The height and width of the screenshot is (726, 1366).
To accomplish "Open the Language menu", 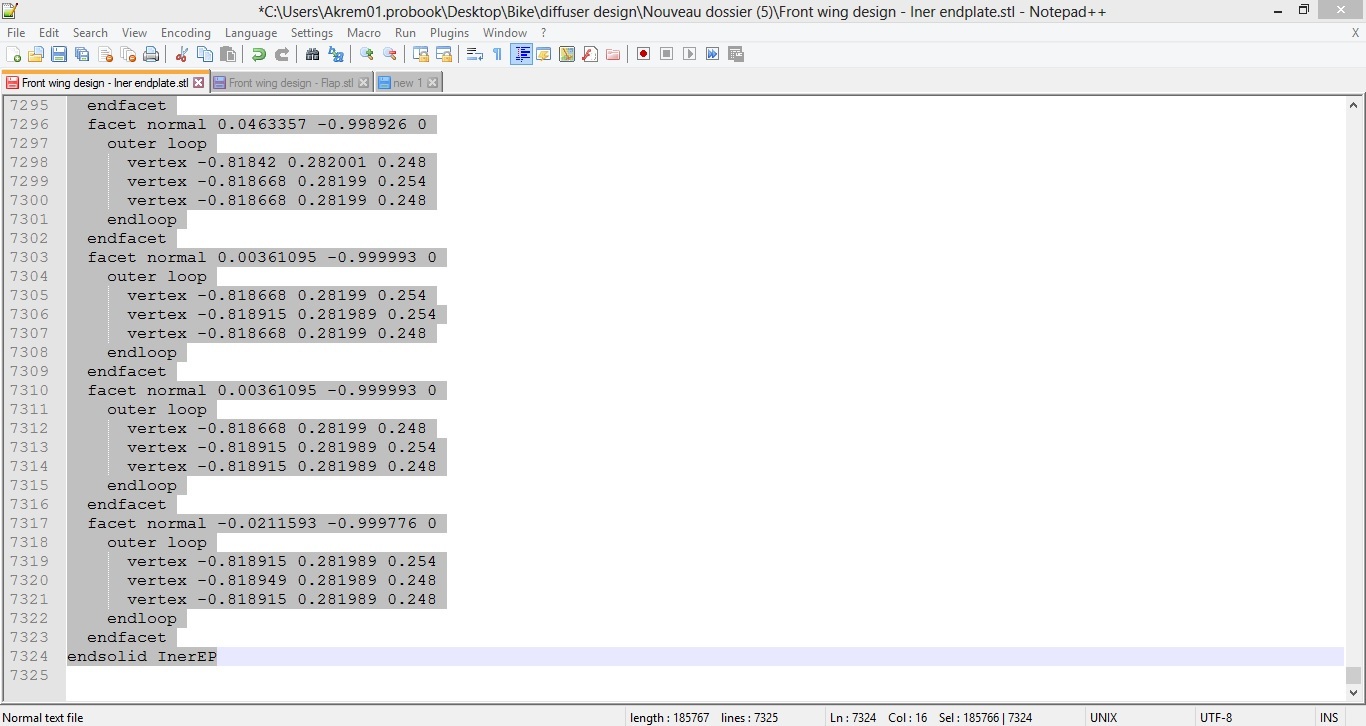I will (251, 33).
